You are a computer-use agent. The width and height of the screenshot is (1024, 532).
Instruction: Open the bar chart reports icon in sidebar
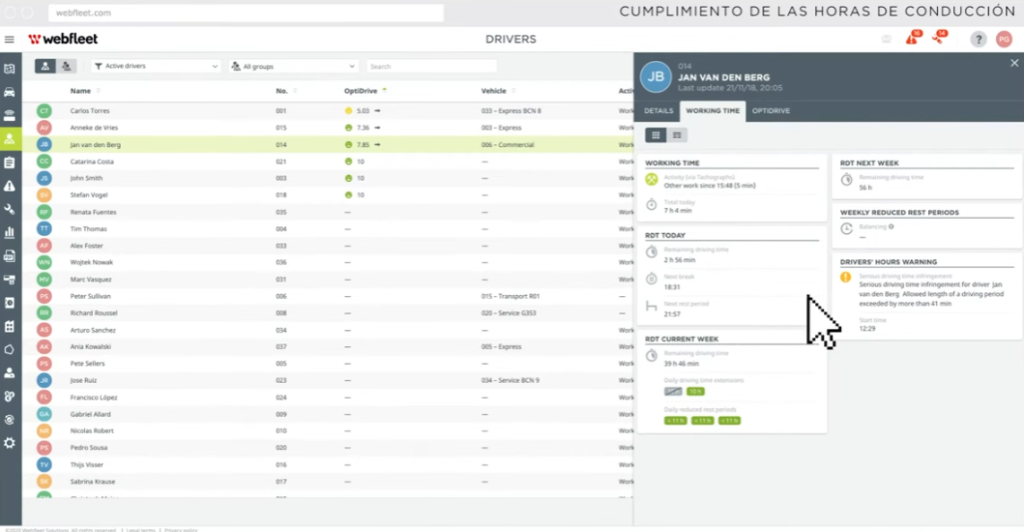coord(10,232)
